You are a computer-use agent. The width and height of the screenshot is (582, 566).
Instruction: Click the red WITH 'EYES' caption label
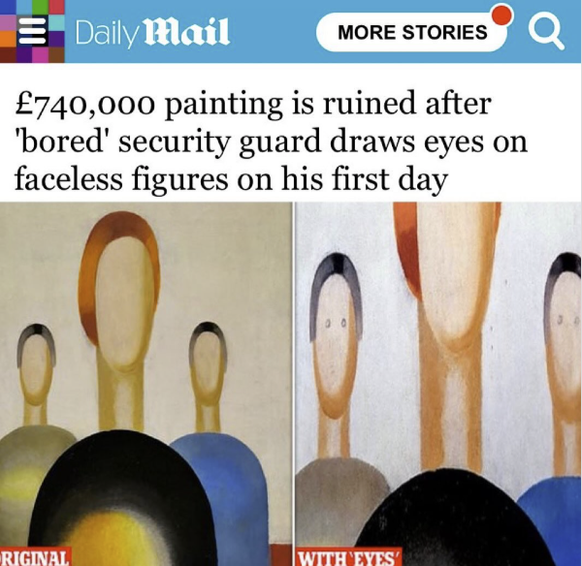(x=349, y=557)
